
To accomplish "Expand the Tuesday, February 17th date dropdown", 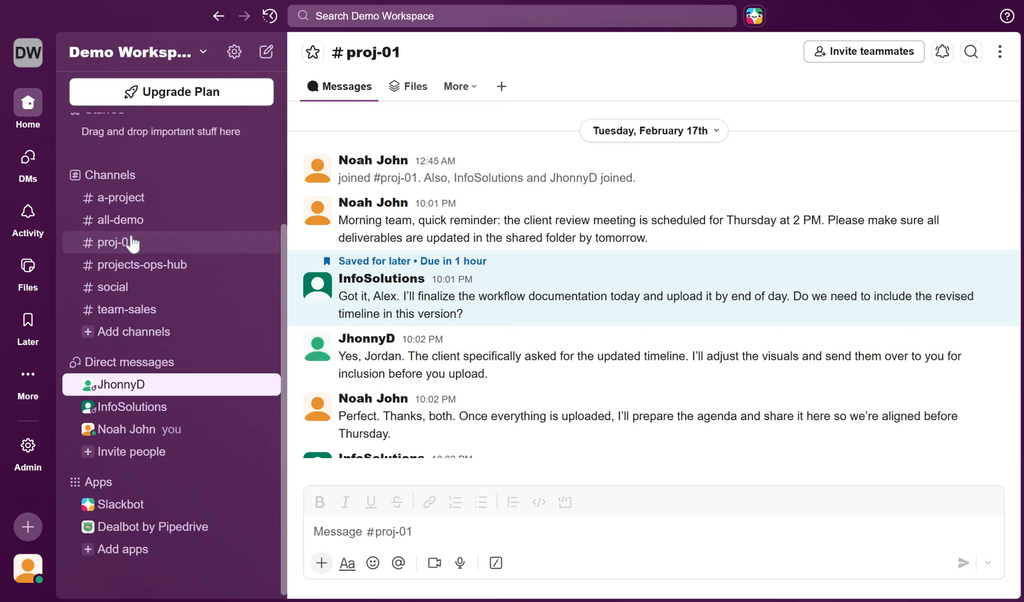I will point(655,131).
